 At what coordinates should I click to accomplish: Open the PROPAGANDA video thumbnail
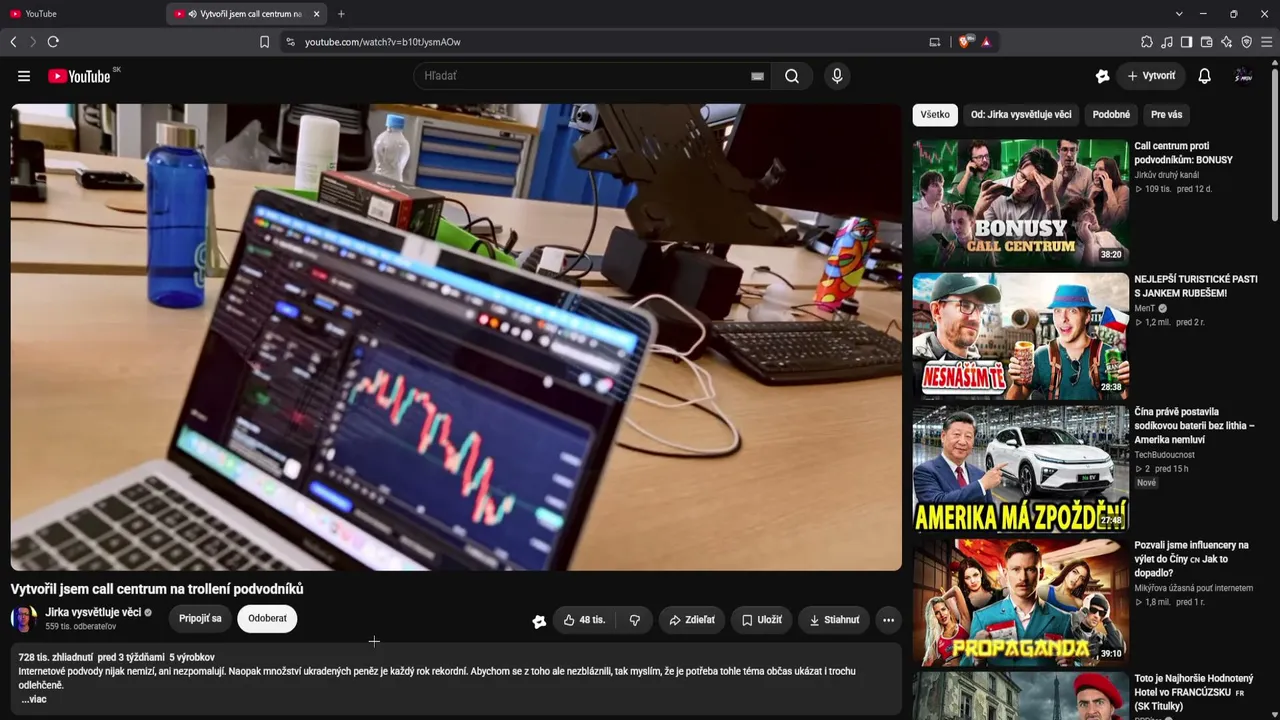point(1020,601)
